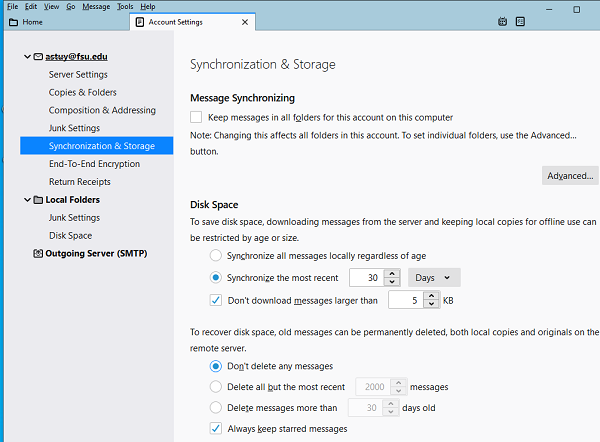600x442 pixels.
Task: Decrease the 30 days old stepper
Action: pyautogui.click(x=391, y=412)
